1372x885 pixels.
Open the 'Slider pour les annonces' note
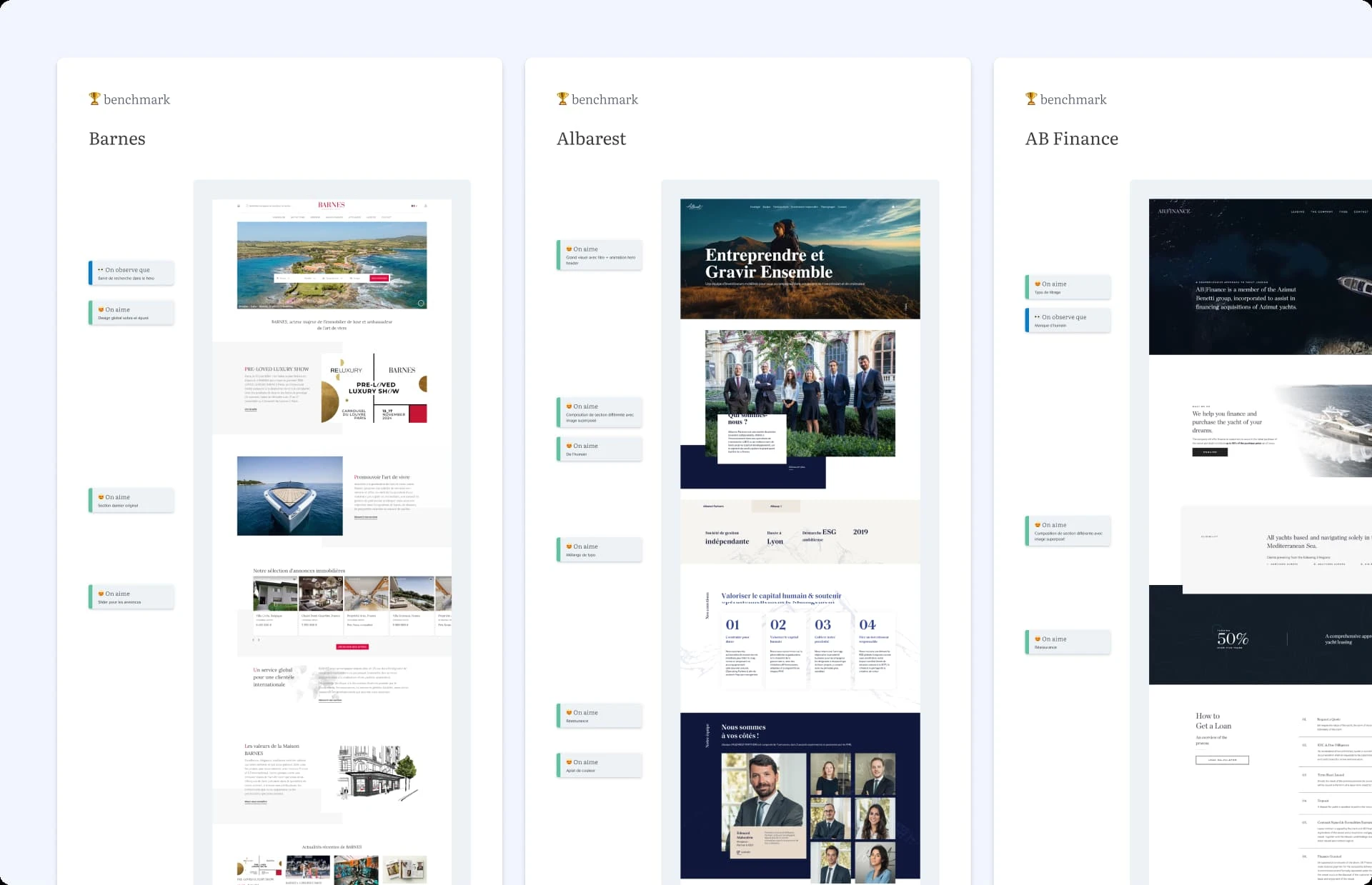(x=131, y=597)
